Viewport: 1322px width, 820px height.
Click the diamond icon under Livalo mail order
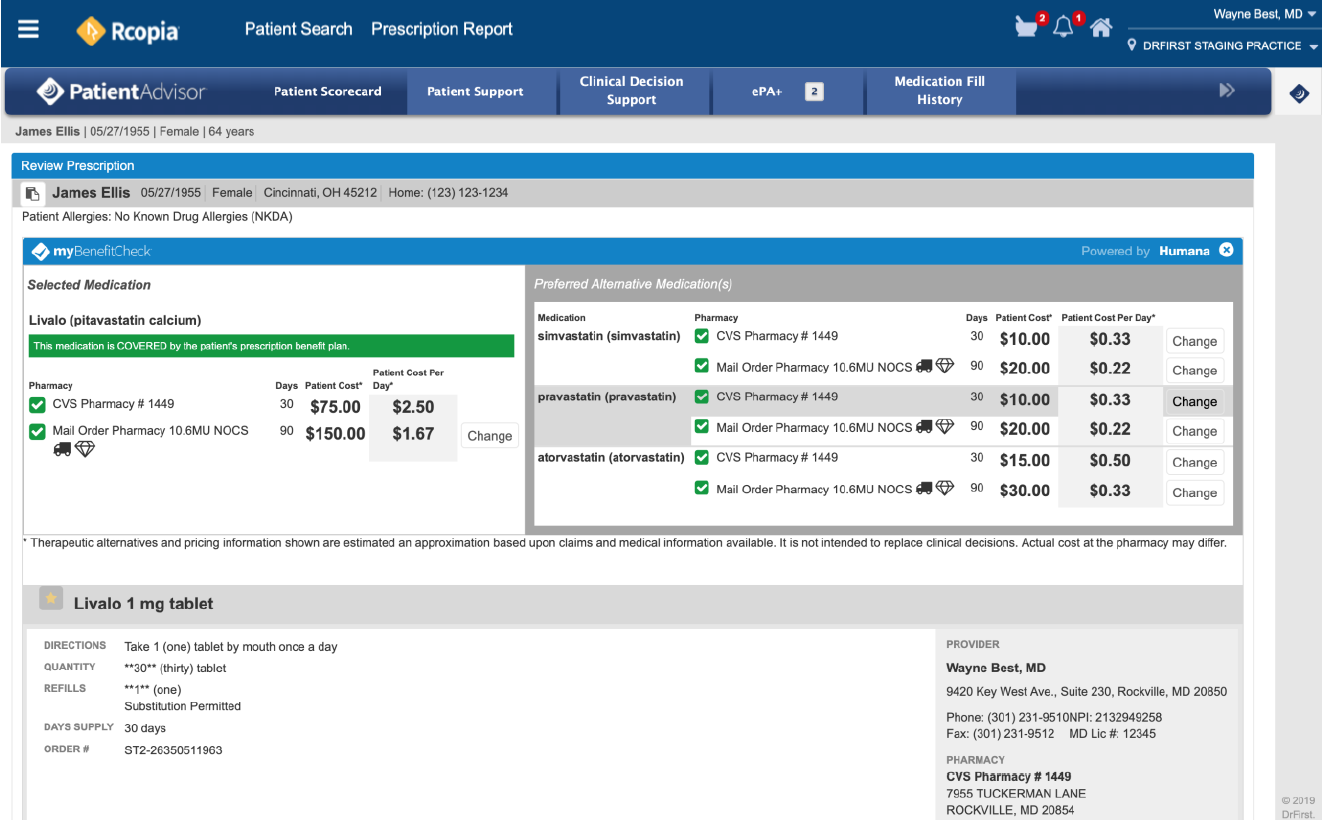click(85, 449)
